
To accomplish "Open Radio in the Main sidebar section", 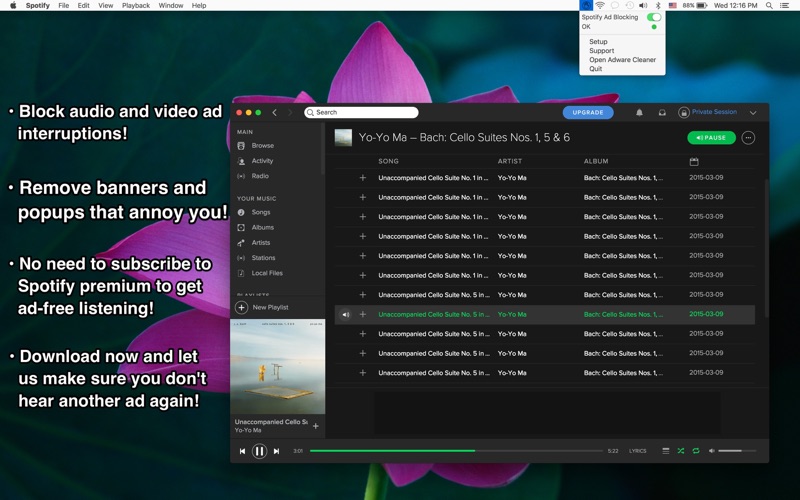I will (x=260, y=176).
